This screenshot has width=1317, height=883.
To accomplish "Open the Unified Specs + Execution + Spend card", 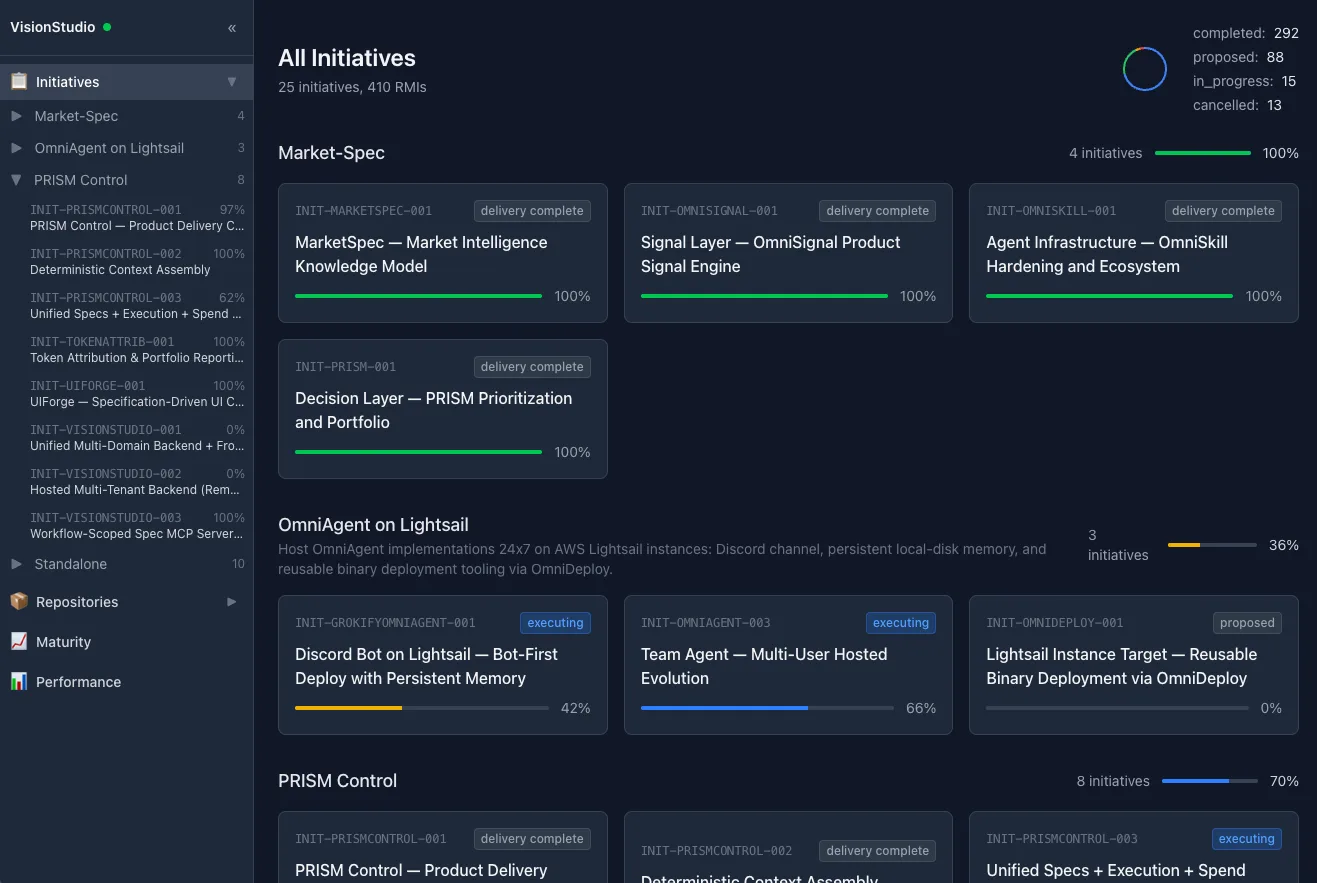I will (x=1134, y=847).
